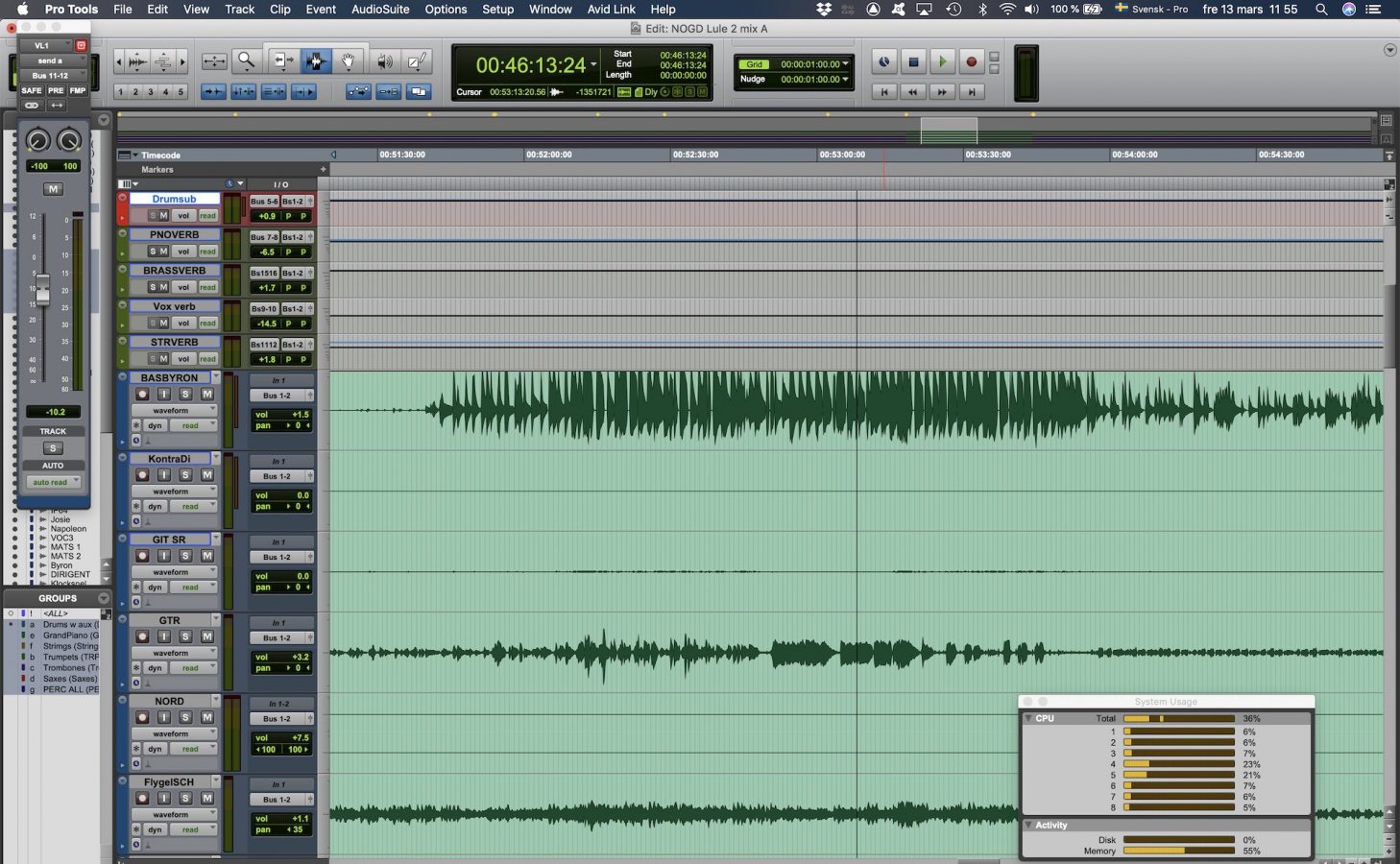Click the read automation button on GTR
Viewport: 1400px width, 864px height.
click(x=191, y=667)
